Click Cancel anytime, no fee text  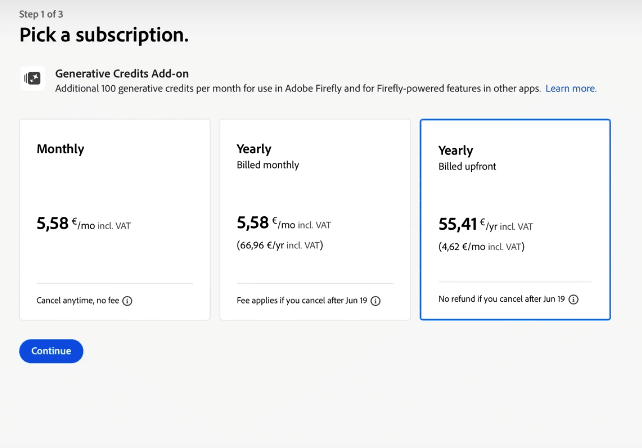click(78, 301)
